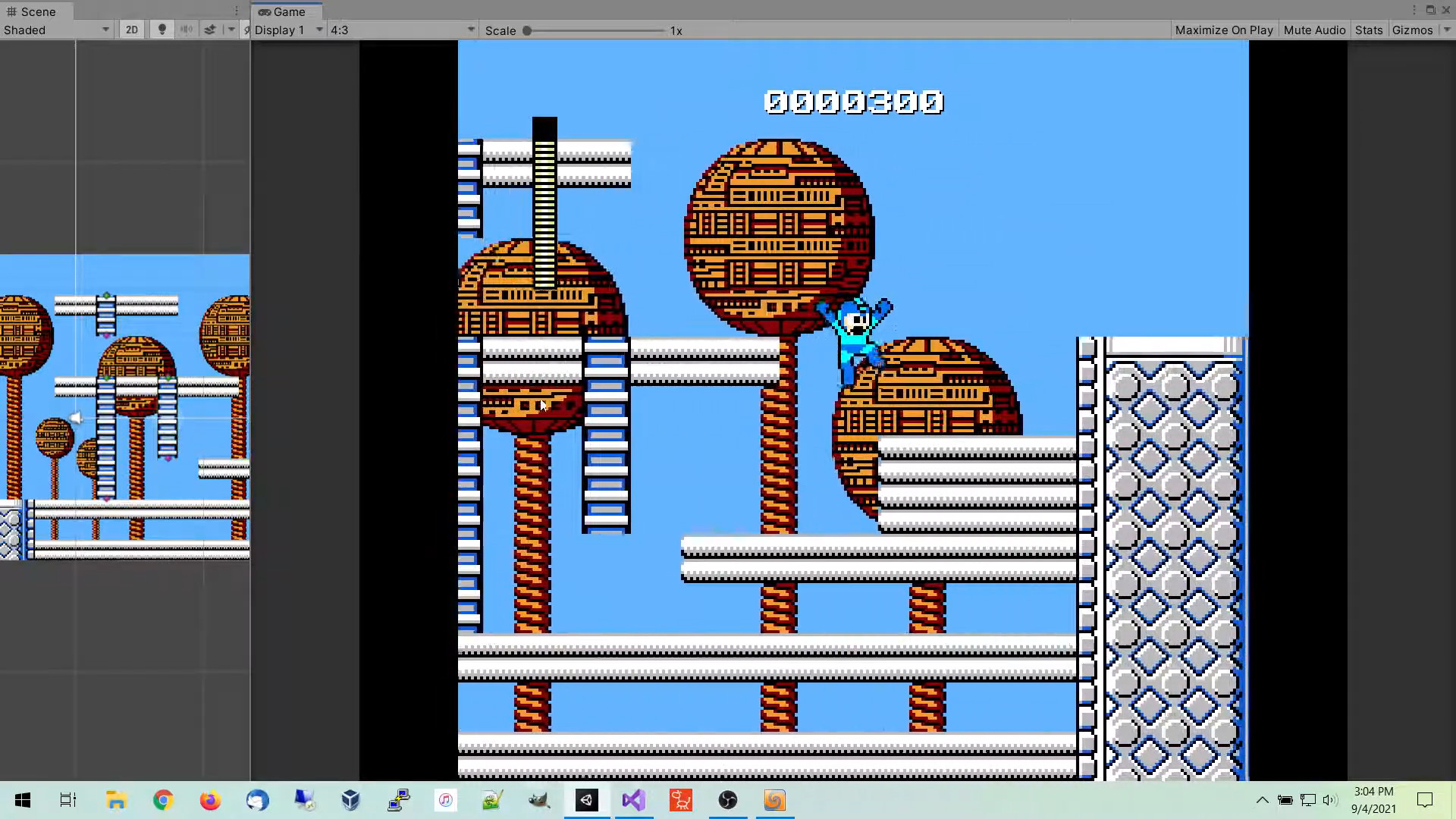The height and width of the screenshot is (819, 1456).
Task: Click the scene effects icon in toolbar
Action: click(210, 30)
